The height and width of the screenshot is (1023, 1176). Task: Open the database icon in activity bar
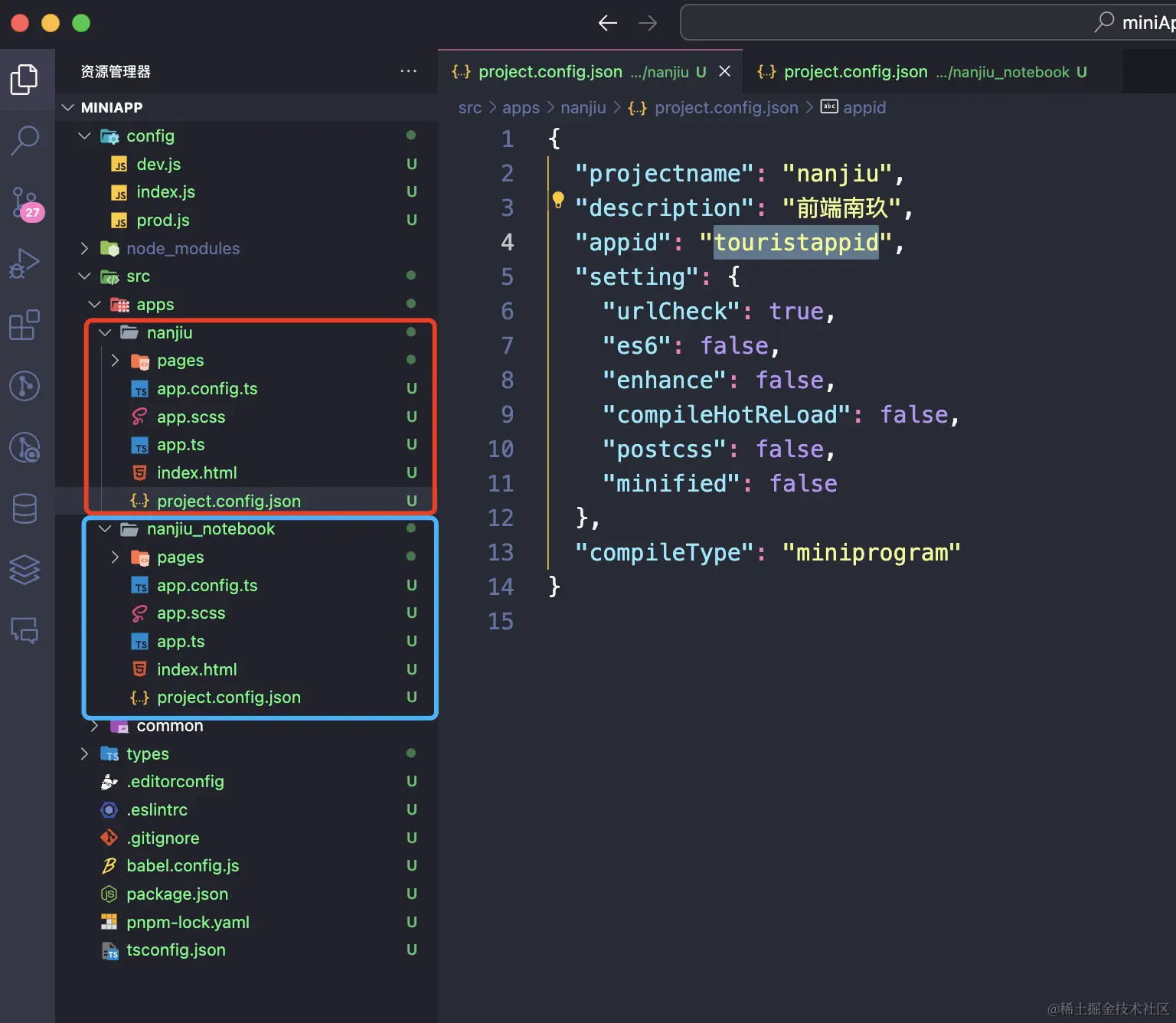pos(24,508)
